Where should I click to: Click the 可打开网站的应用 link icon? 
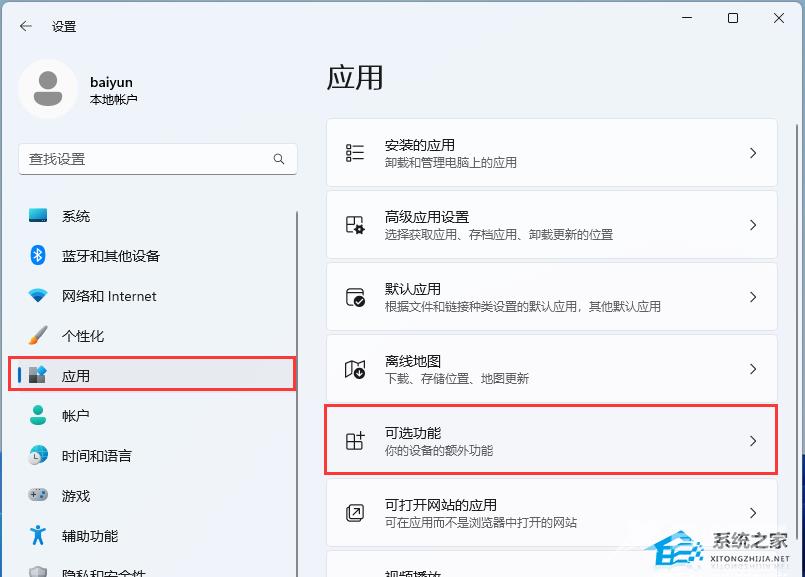click(x=355, y=512)
